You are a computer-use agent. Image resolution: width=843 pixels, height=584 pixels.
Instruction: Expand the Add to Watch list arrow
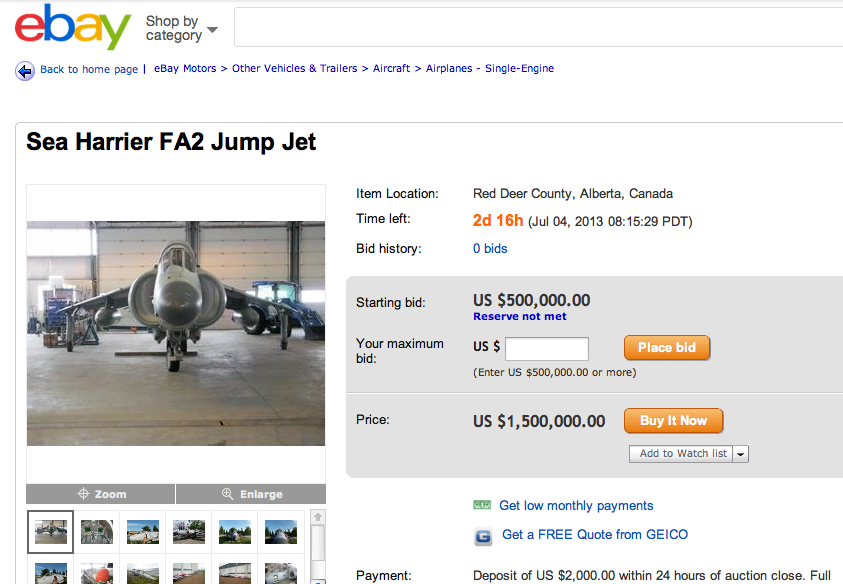point(740,454)
